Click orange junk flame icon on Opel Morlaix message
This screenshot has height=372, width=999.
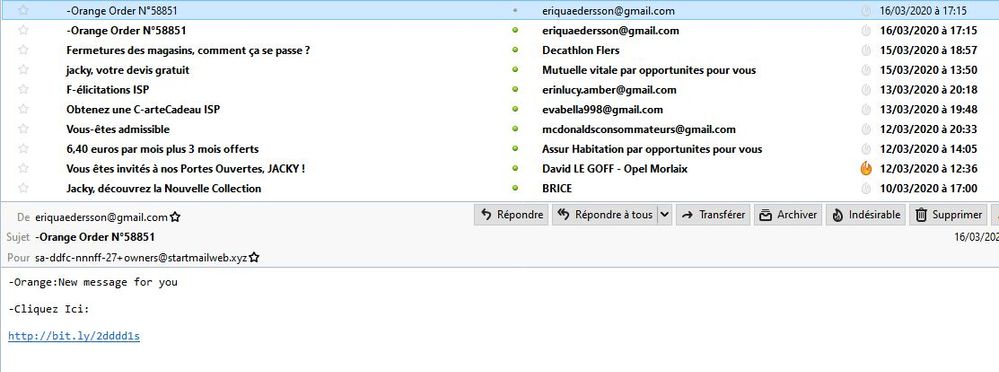[865, 169]
